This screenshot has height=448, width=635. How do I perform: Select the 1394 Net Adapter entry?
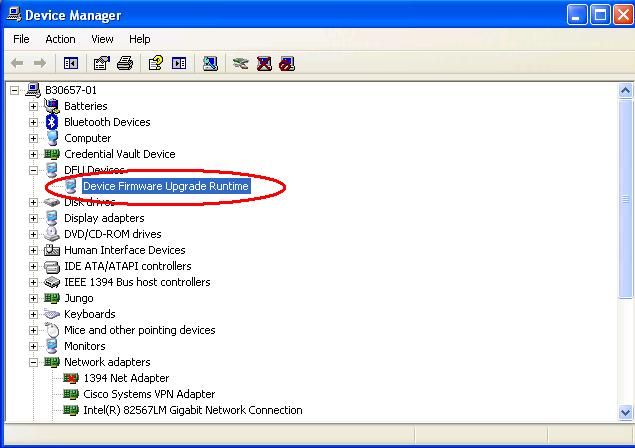[126, 378]
